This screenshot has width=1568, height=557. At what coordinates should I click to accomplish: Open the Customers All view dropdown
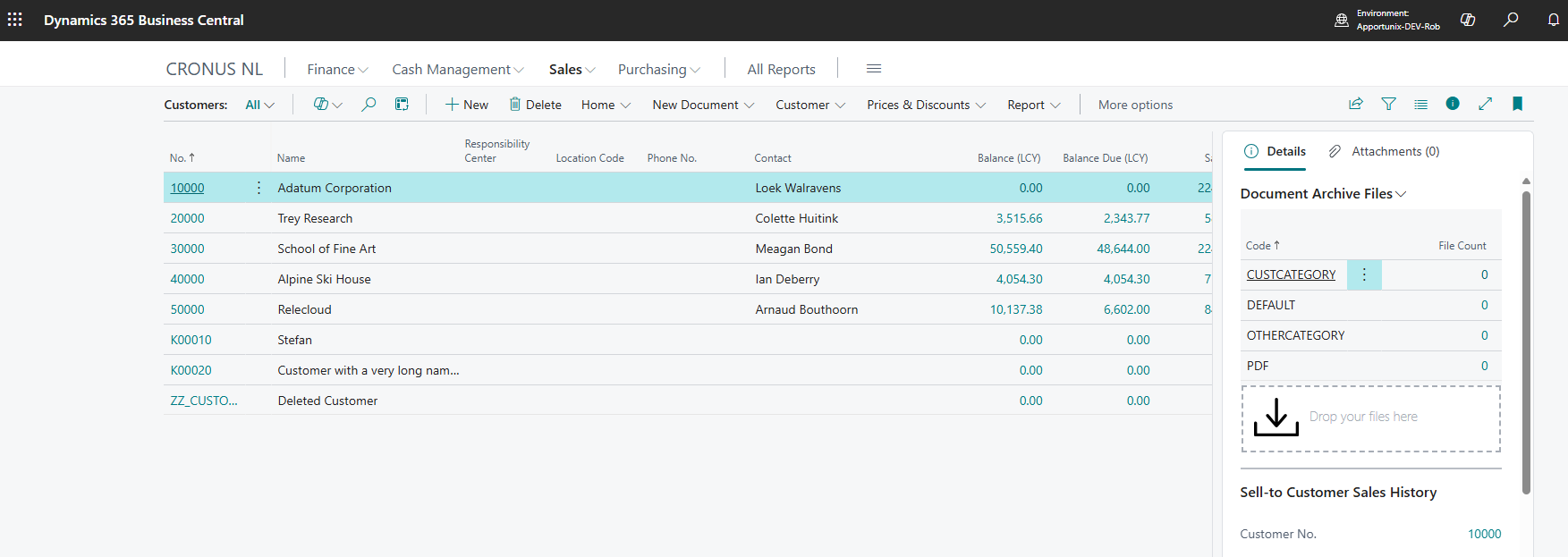point(259,105)
